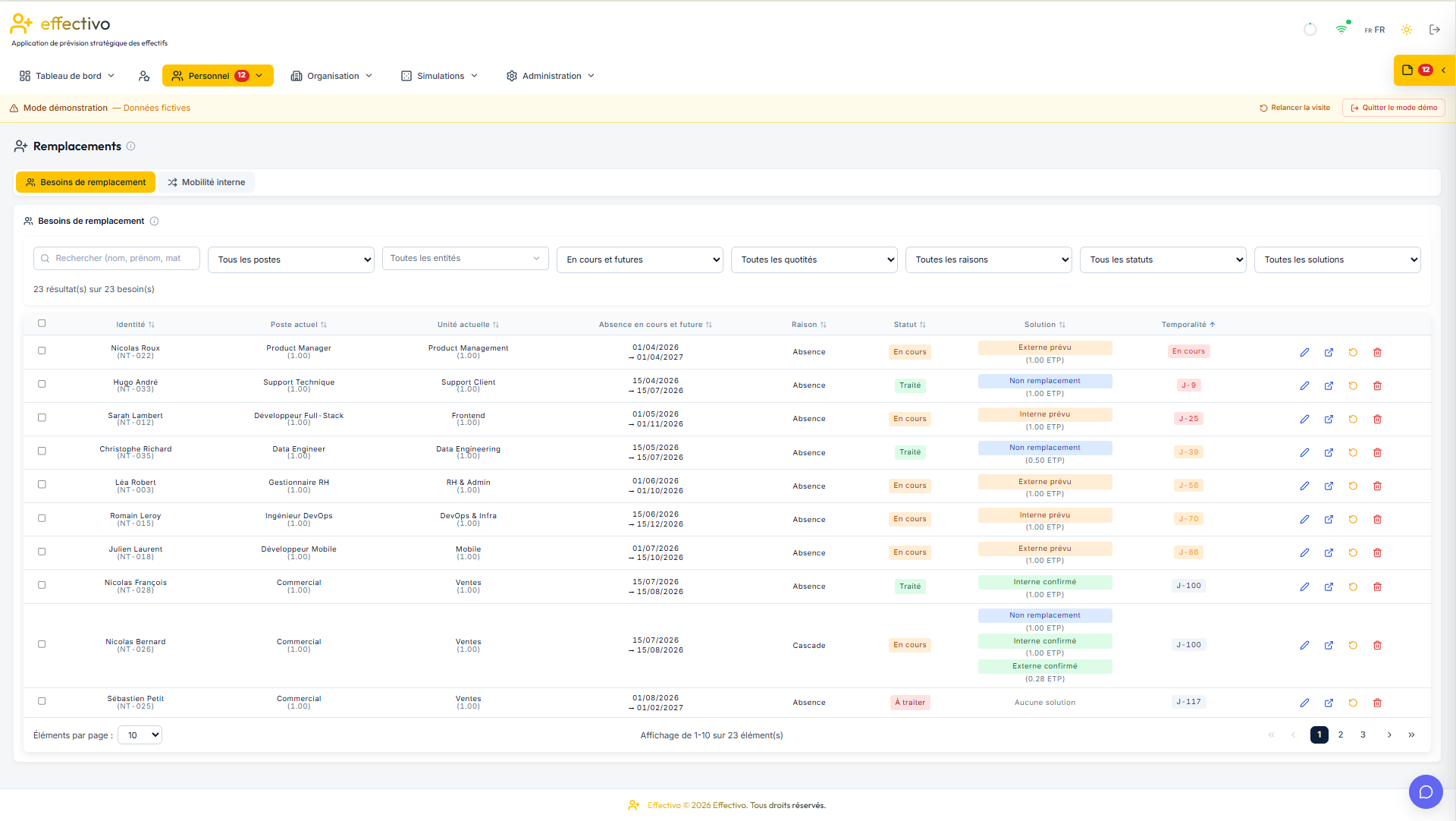Switch to the Mobilité interne tab
The width and height of the screenshot is (1456, 821).
coord(206,182)
